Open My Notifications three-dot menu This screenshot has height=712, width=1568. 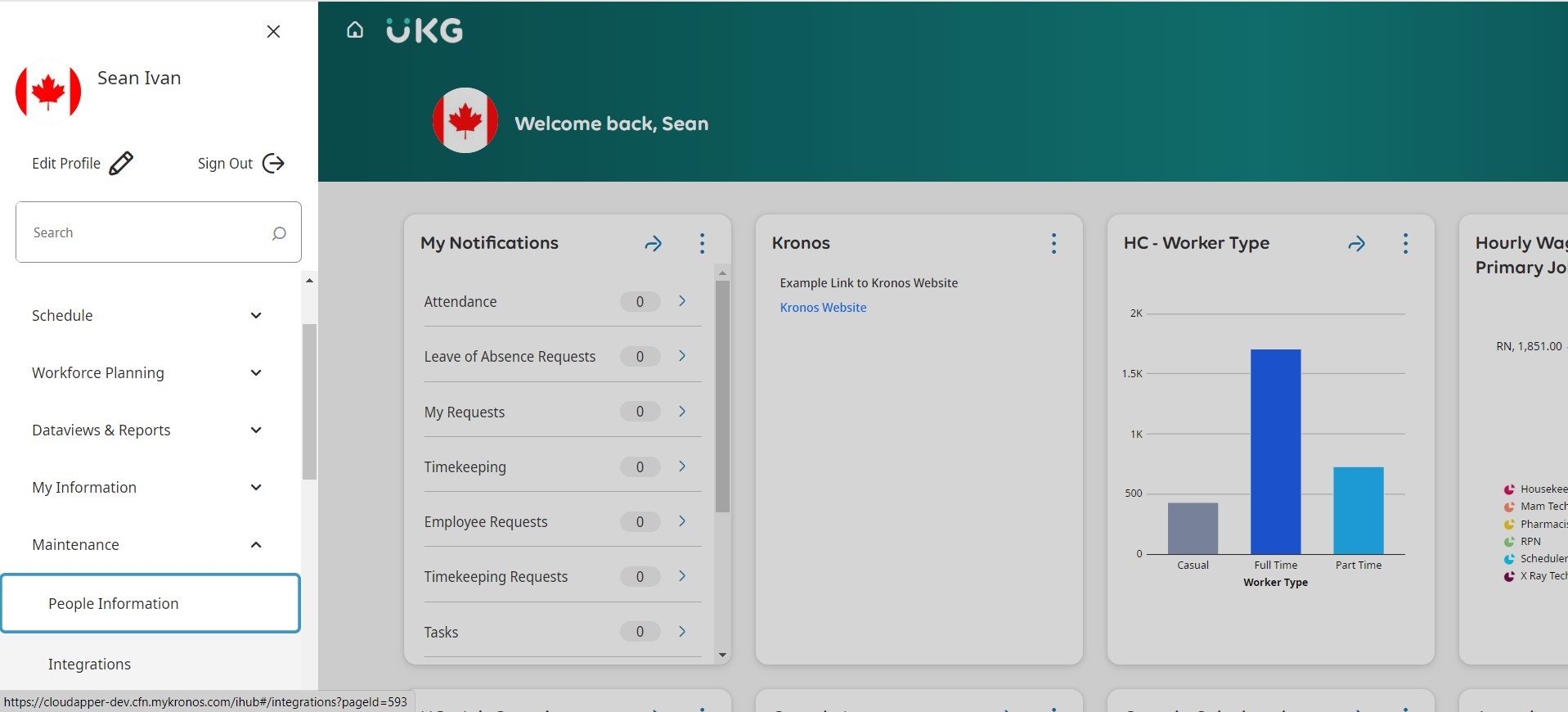point(702,243)
